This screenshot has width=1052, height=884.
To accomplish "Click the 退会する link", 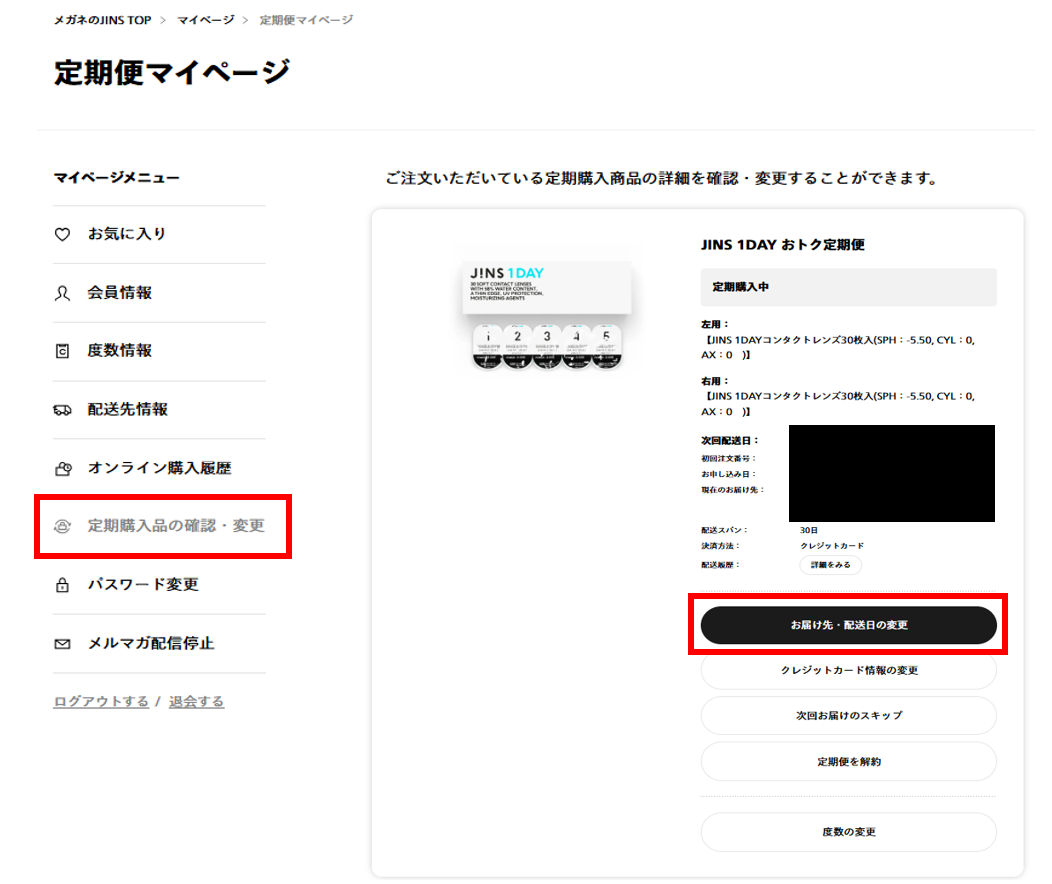I will tap(197, 702).
